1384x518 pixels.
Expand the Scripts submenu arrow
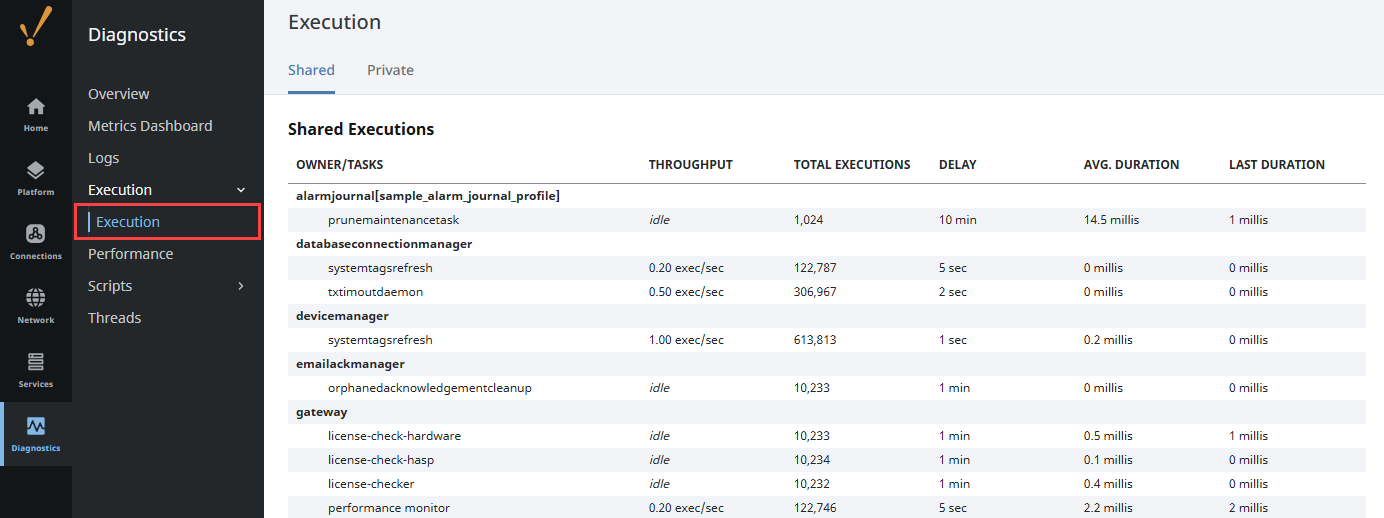[240, 286]
